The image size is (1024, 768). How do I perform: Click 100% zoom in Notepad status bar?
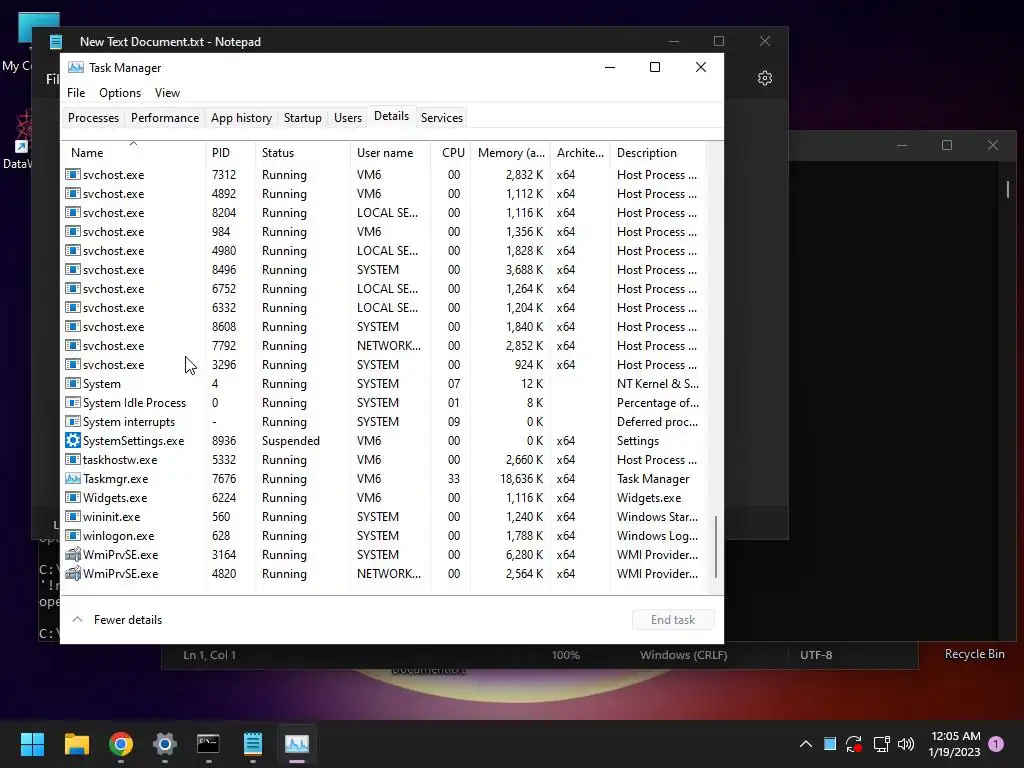click(x=566, y=655)
